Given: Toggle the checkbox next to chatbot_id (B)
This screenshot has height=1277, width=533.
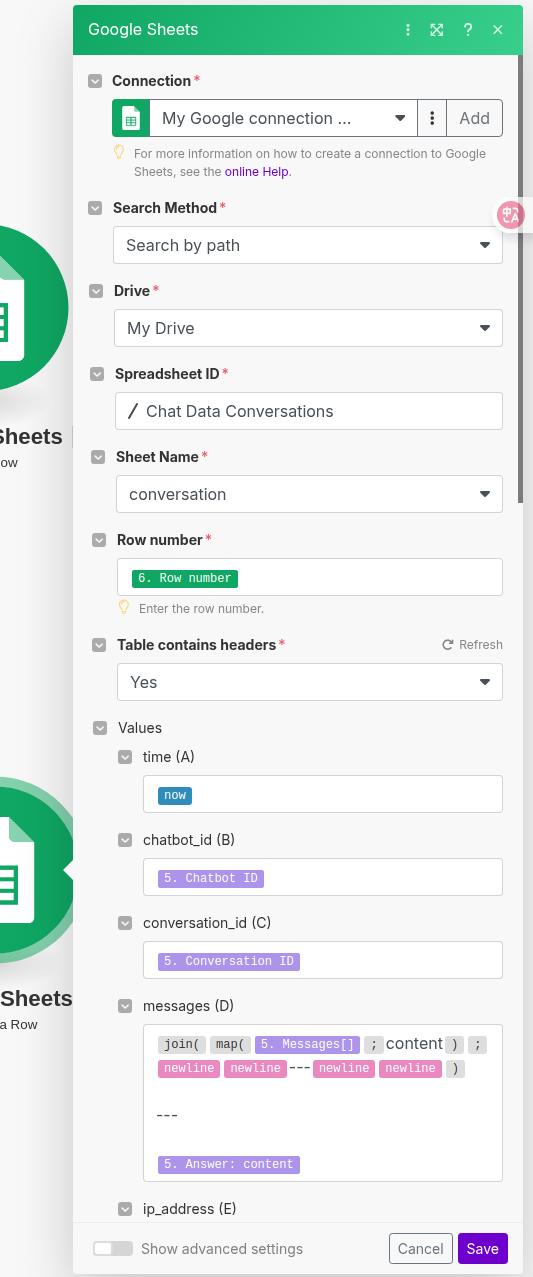Looking at the screenshot, I should [x=125, y=840].
